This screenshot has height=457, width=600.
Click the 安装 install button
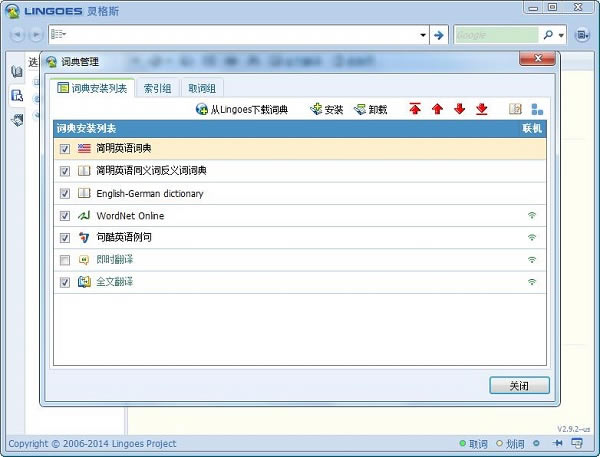[327, 110]
